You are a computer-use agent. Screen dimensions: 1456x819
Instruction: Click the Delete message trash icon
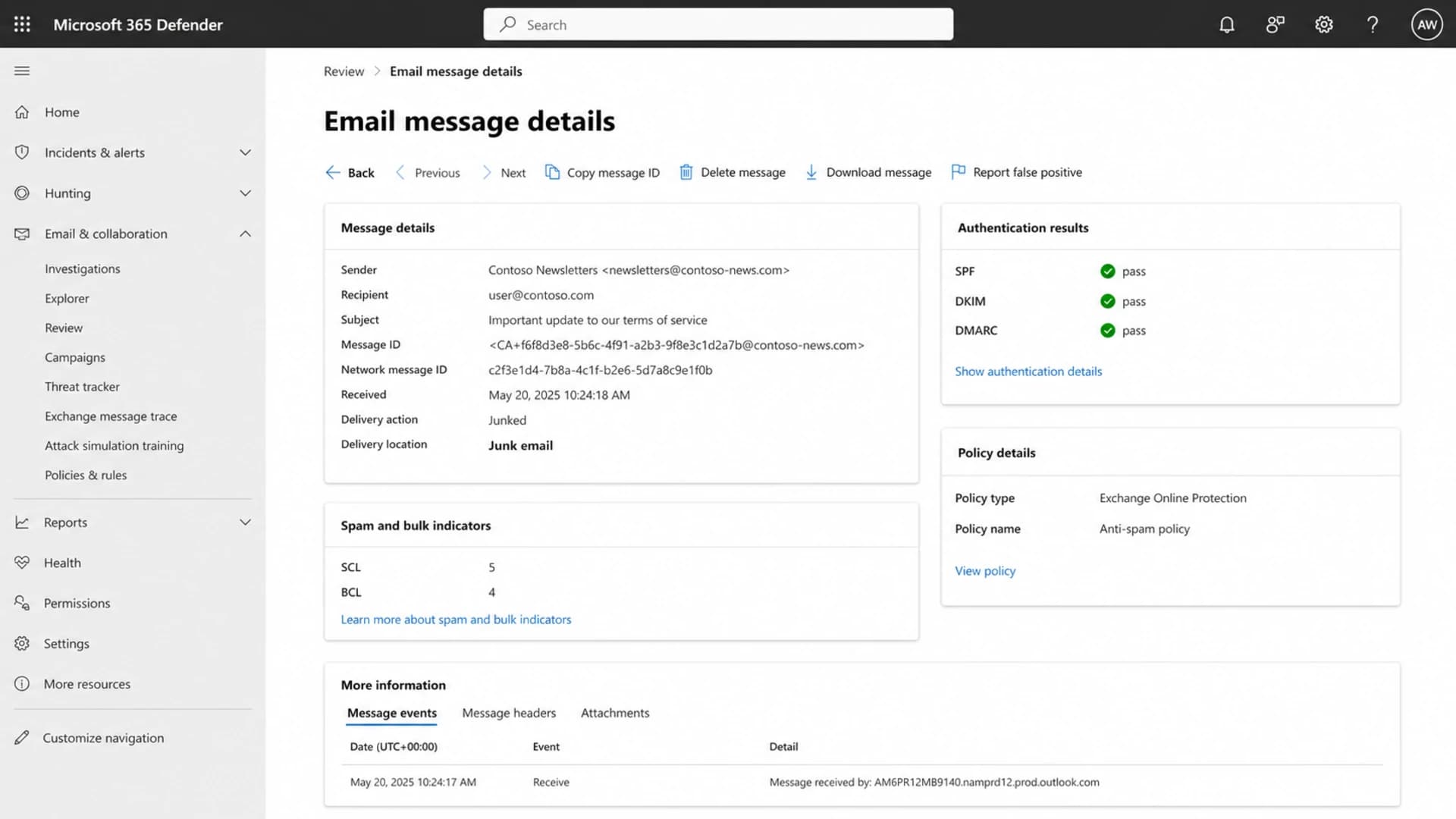pos(686,172)
